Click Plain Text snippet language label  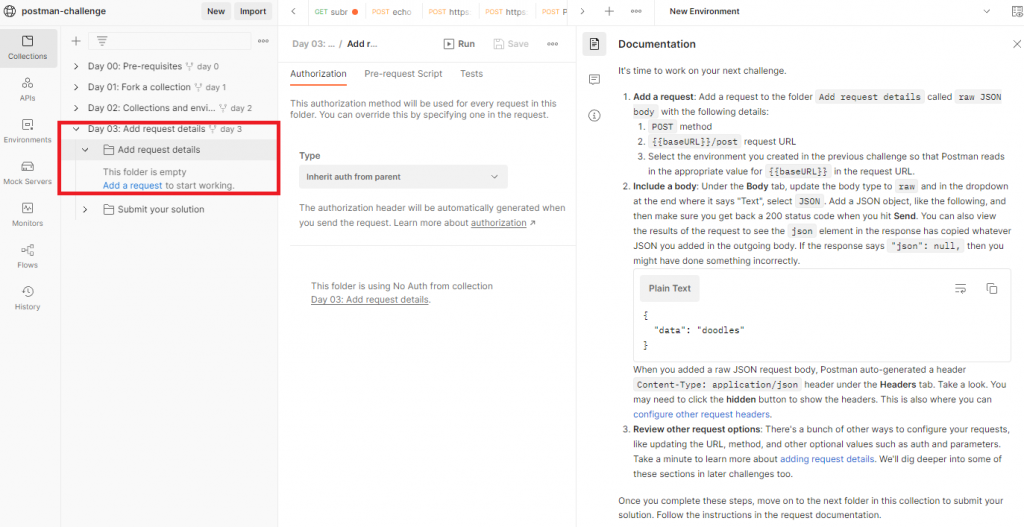tap(669, 288)
